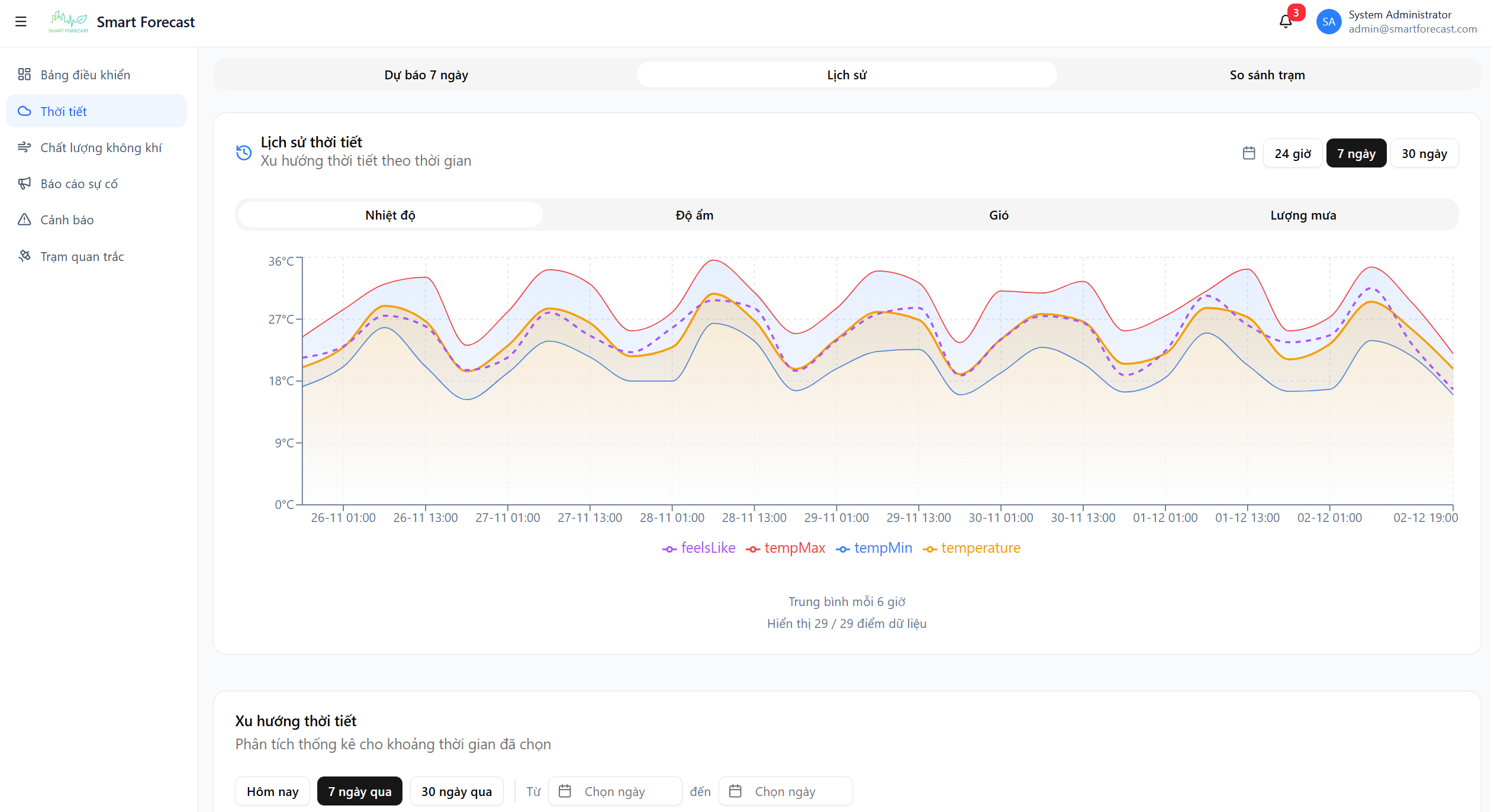
Task: Open the Từ start date picker
Action: (614, 791)
